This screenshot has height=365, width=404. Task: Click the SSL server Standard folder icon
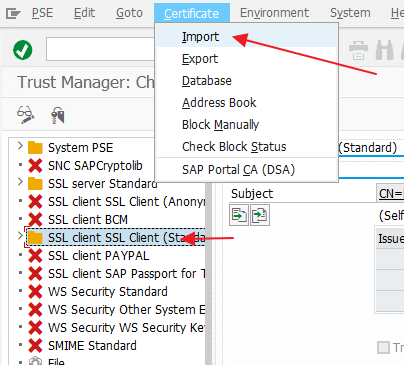click(x=35, y=184)
